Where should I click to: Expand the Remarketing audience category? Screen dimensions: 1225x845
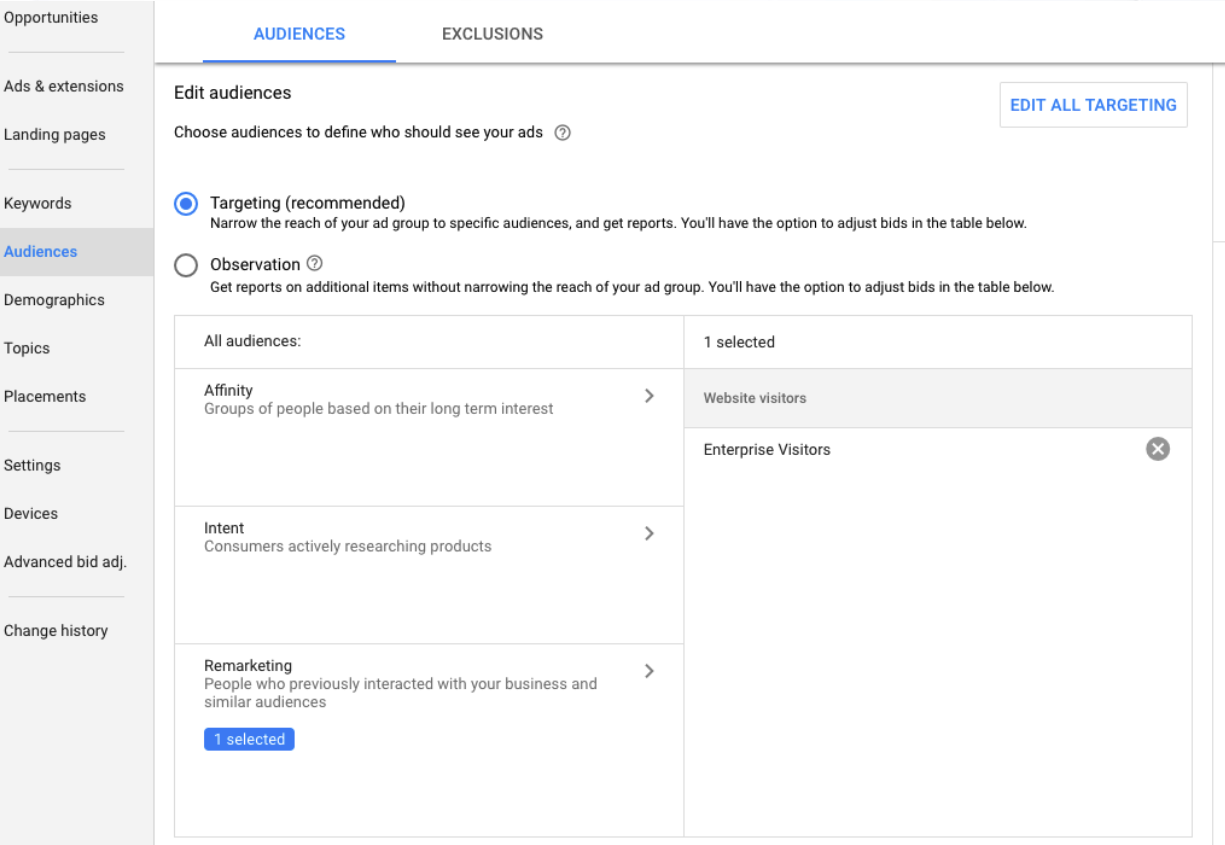click(649, 671)
